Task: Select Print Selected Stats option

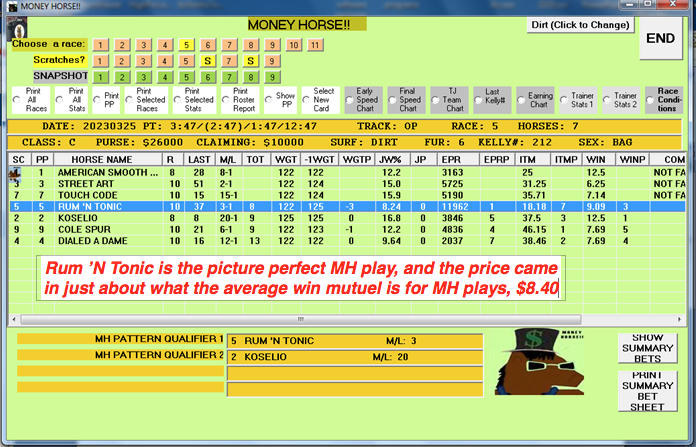Action: (x=177, y=99)
